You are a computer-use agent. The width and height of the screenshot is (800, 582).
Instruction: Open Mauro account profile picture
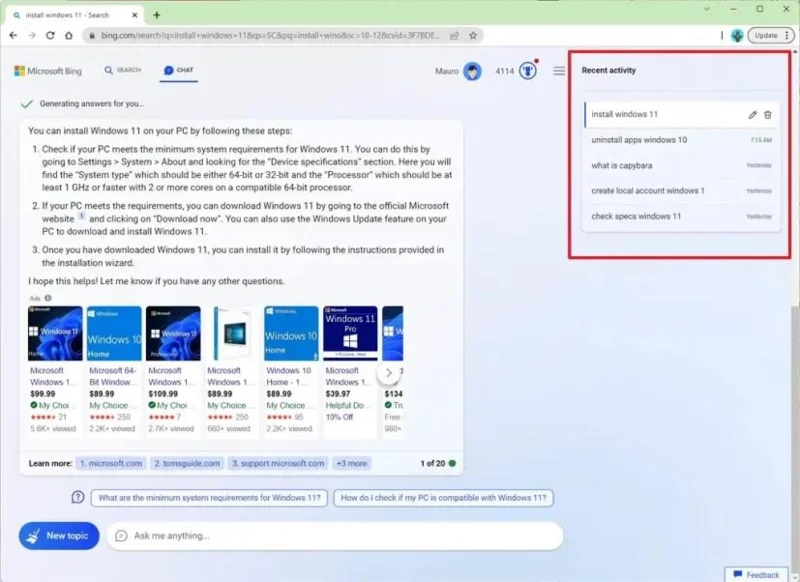point(472,71)
